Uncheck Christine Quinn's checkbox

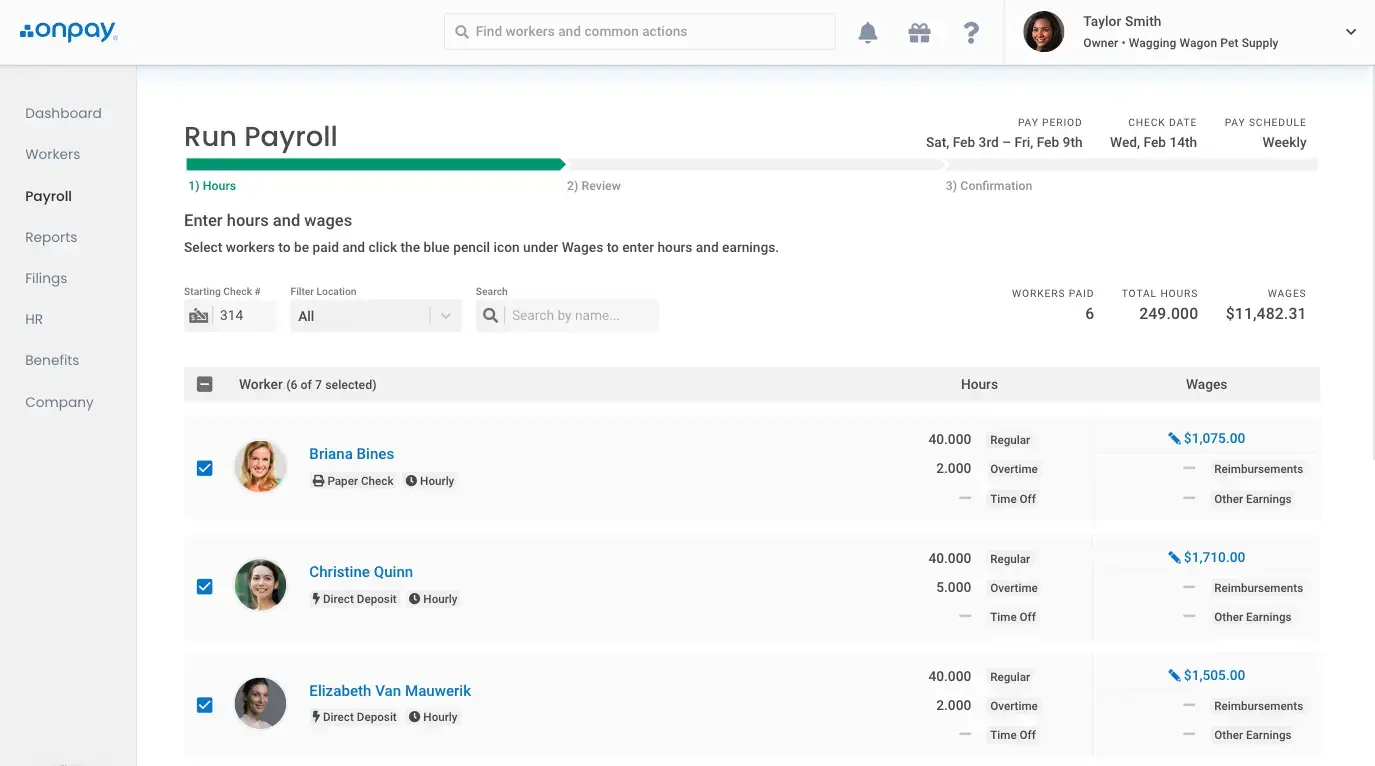point(205,586)
